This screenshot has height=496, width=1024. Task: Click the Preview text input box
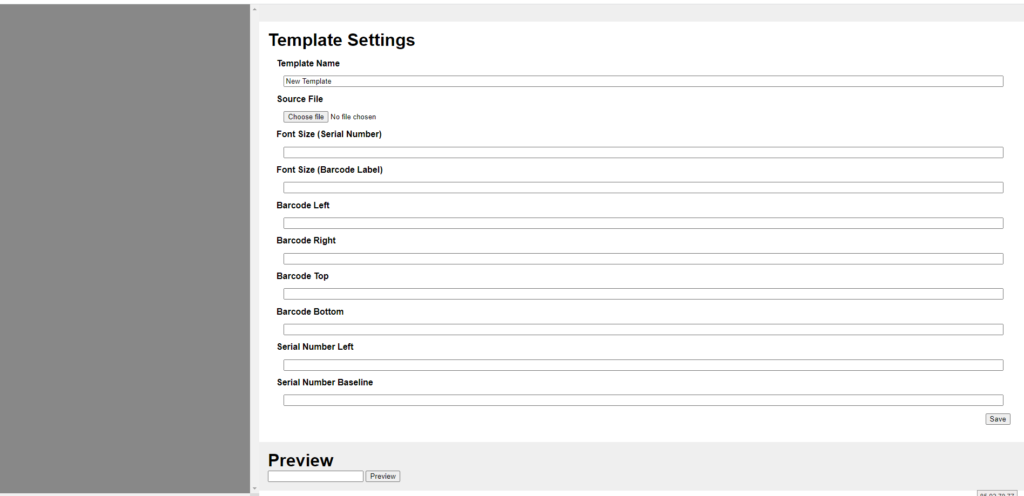pyautogui.click(x=315, y=476)
